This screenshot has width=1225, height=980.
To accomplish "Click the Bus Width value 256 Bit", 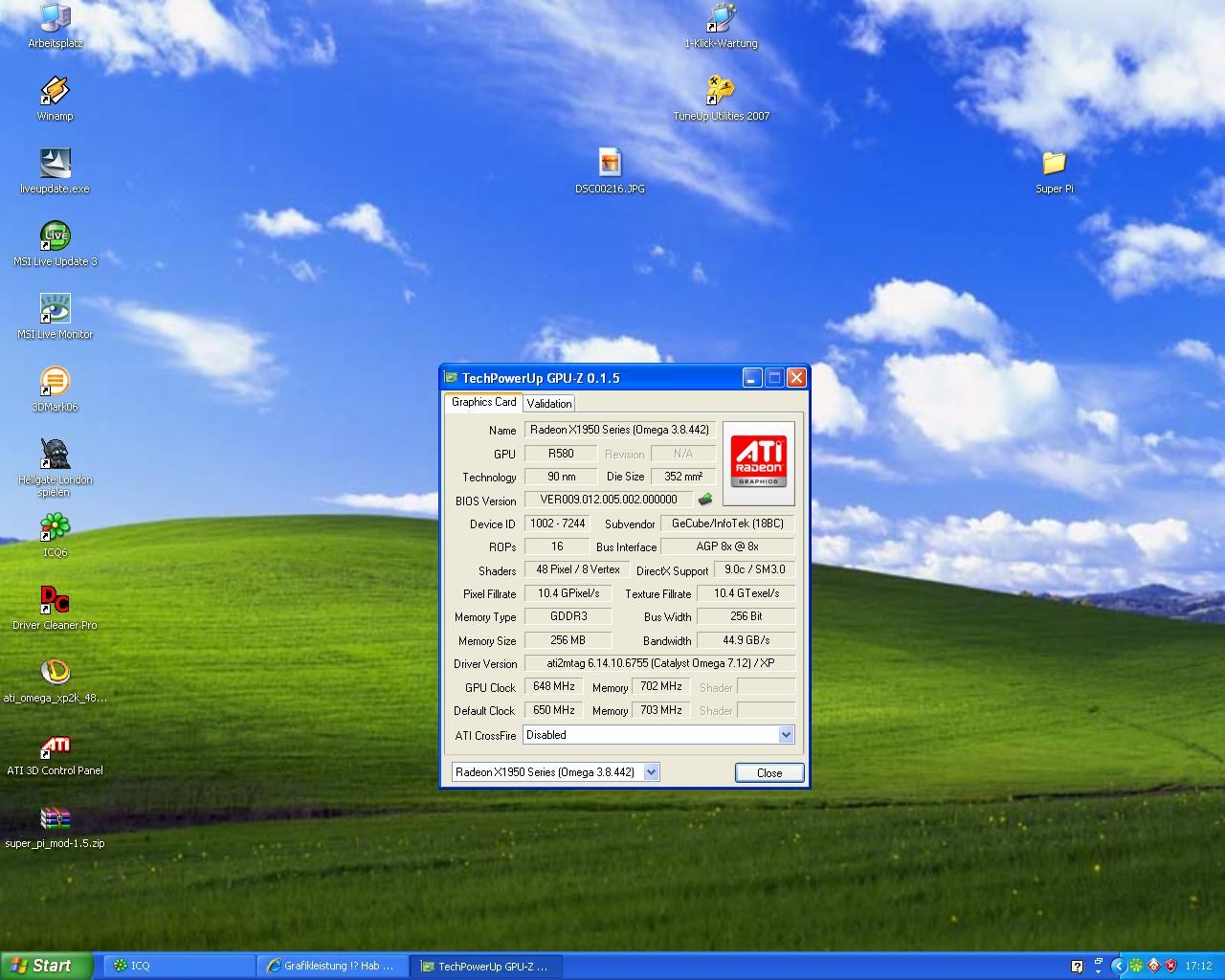I will (x=746, y=616).
